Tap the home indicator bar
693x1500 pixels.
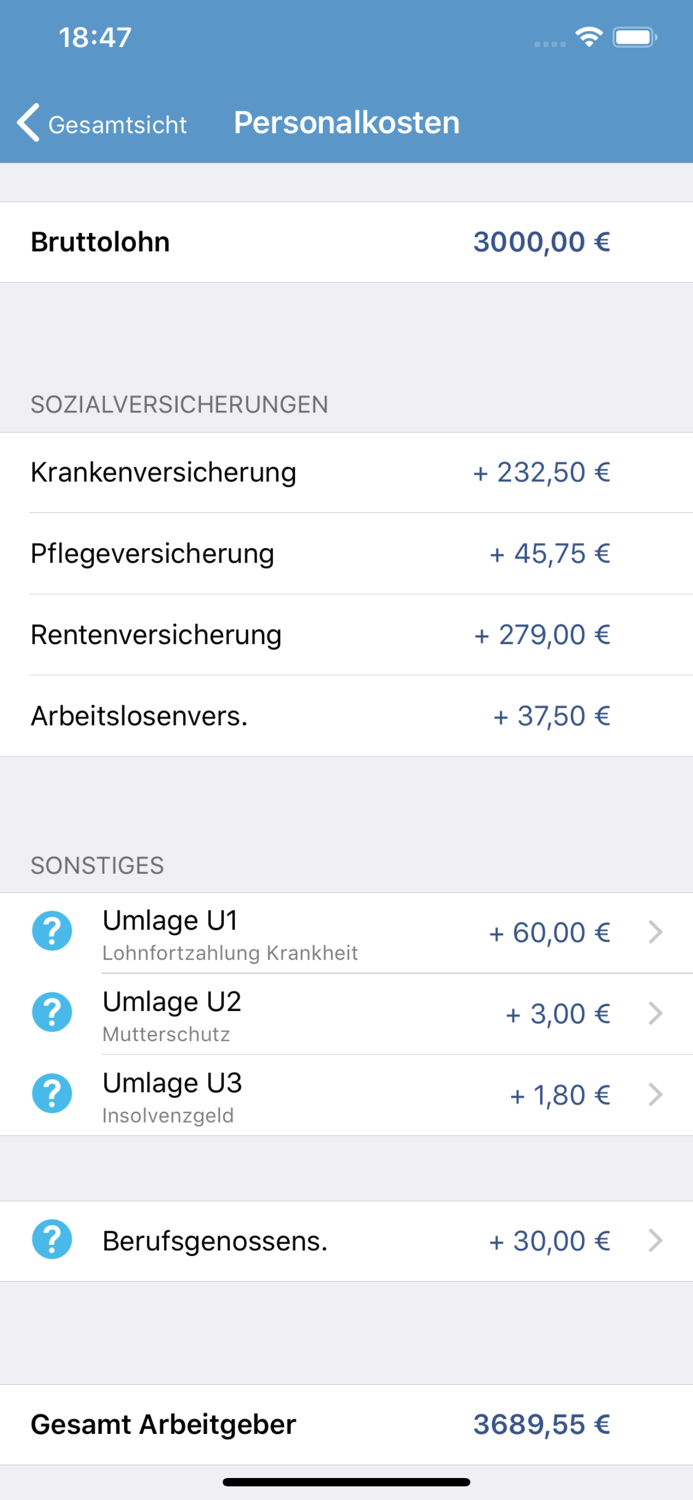point(346,1482)
